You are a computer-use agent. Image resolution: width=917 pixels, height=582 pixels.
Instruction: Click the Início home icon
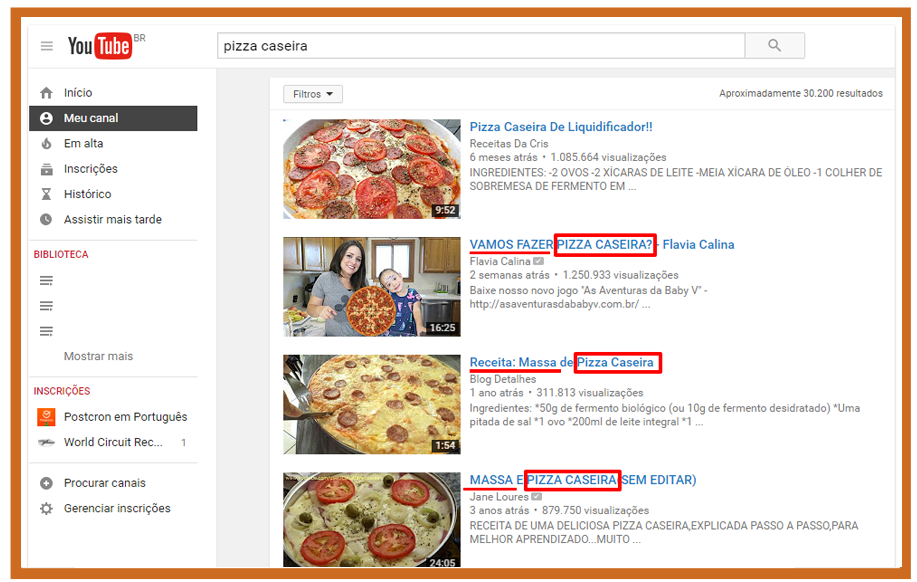46,93
